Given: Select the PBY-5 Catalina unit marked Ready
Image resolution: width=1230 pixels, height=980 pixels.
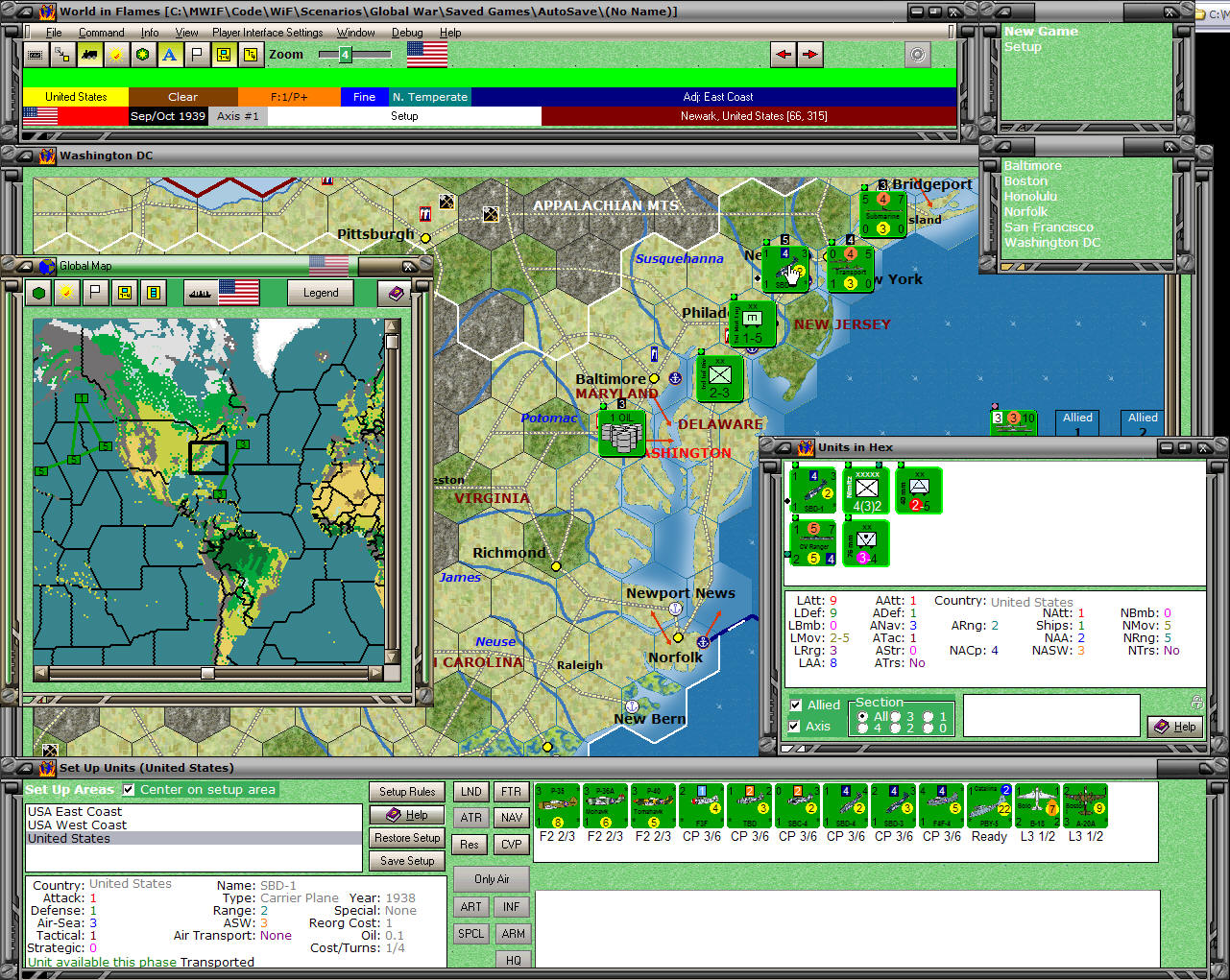Looking at the screenshot, I should pyautogui.click(x=989, y=806).
